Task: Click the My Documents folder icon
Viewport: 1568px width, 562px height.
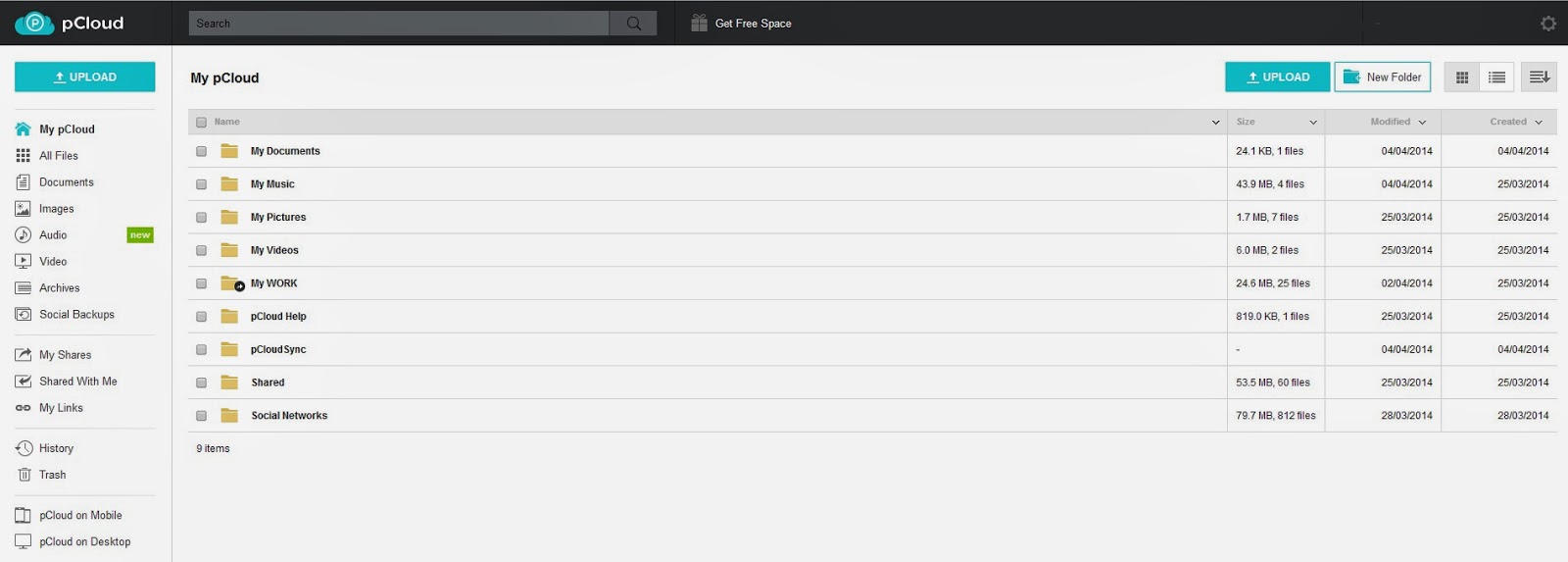Action: 229,151
